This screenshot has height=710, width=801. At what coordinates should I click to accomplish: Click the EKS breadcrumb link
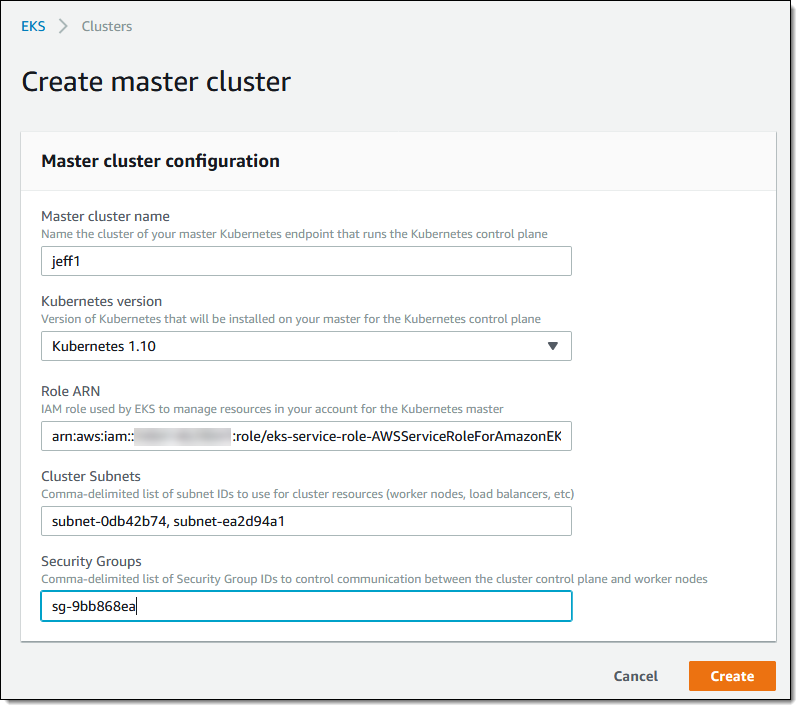click(x=33, y=26)
